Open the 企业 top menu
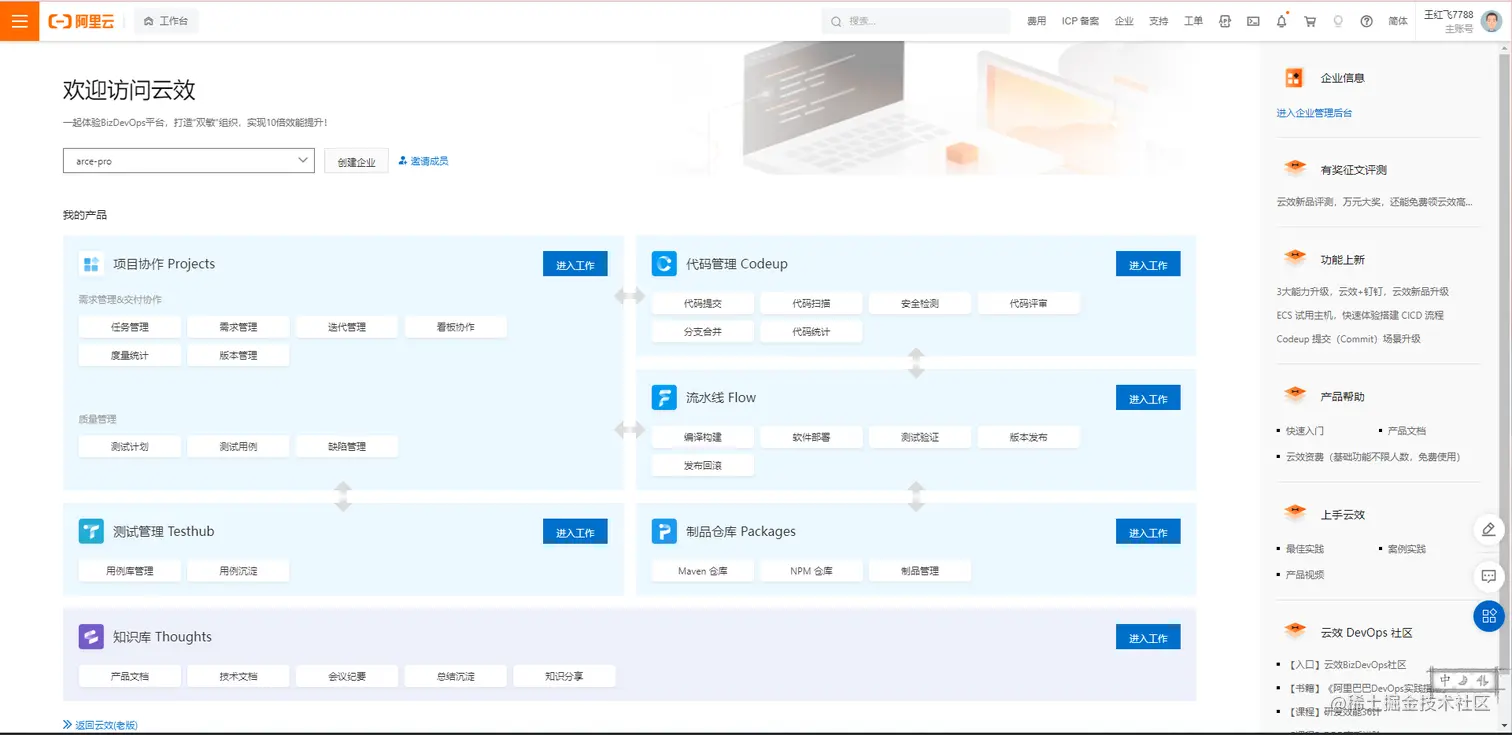This screenshot has height=735, width=1512. (1124, 21)
